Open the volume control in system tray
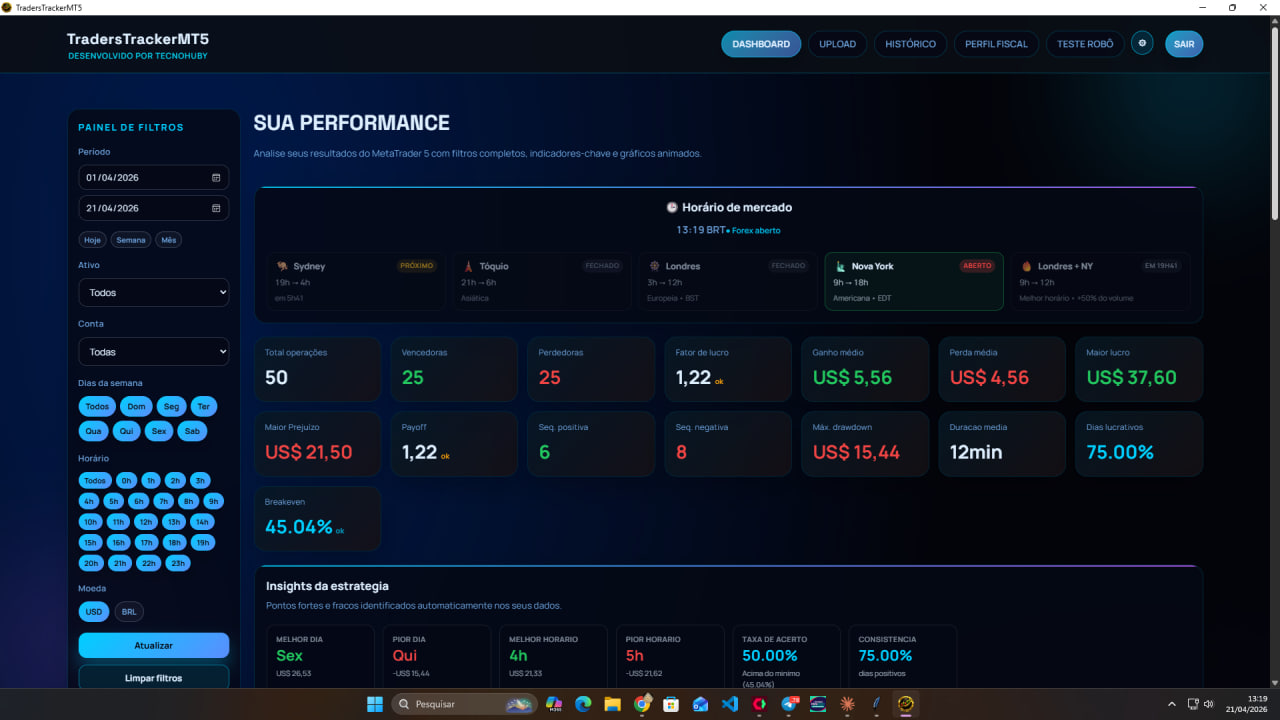This screenshot has width=1280, height=720. pos(1209,704)
